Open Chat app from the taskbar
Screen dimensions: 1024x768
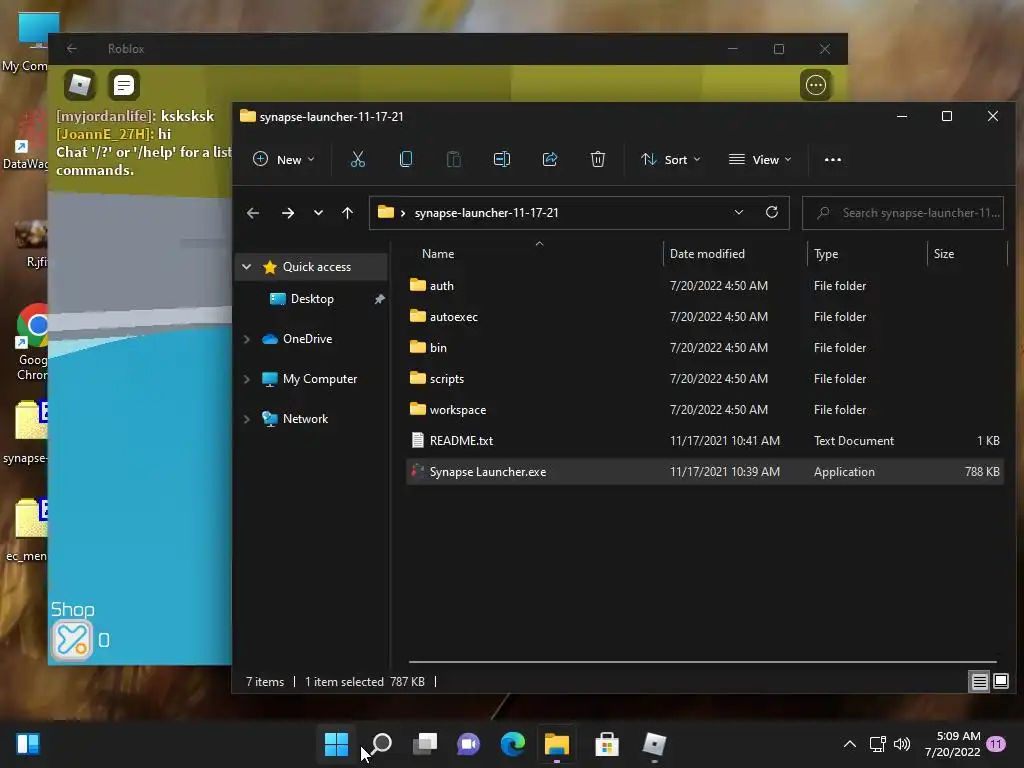468,744
